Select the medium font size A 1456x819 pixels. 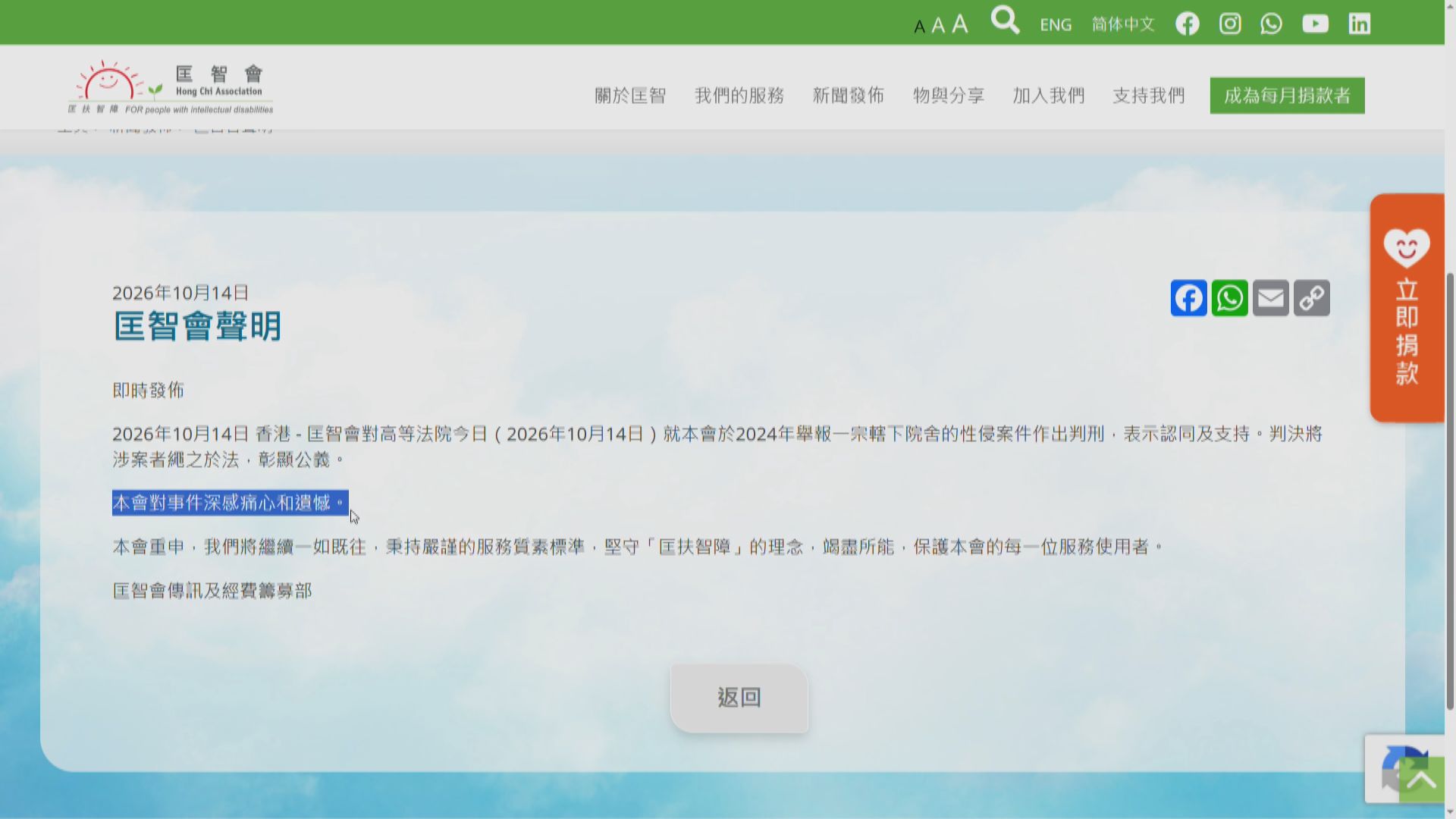(938, 26)
